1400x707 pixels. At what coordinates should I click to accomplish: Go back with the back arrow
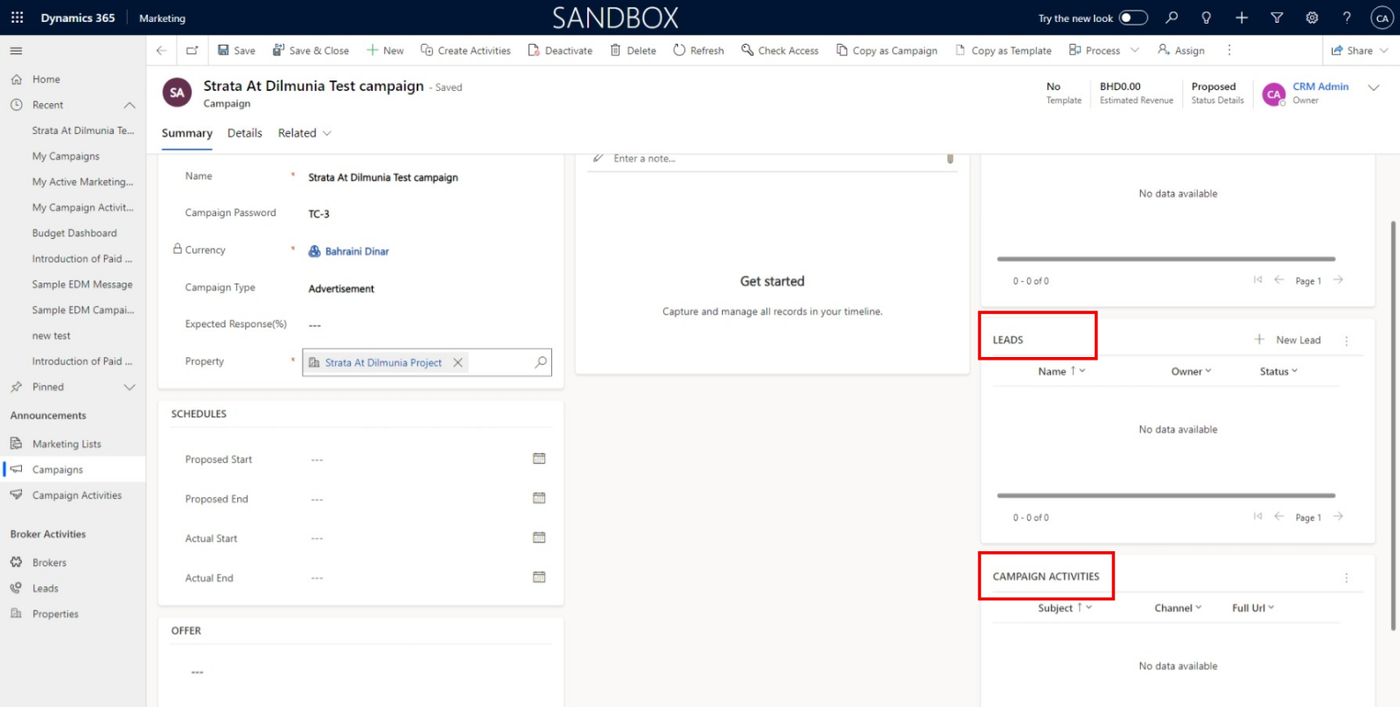point(161,50)
